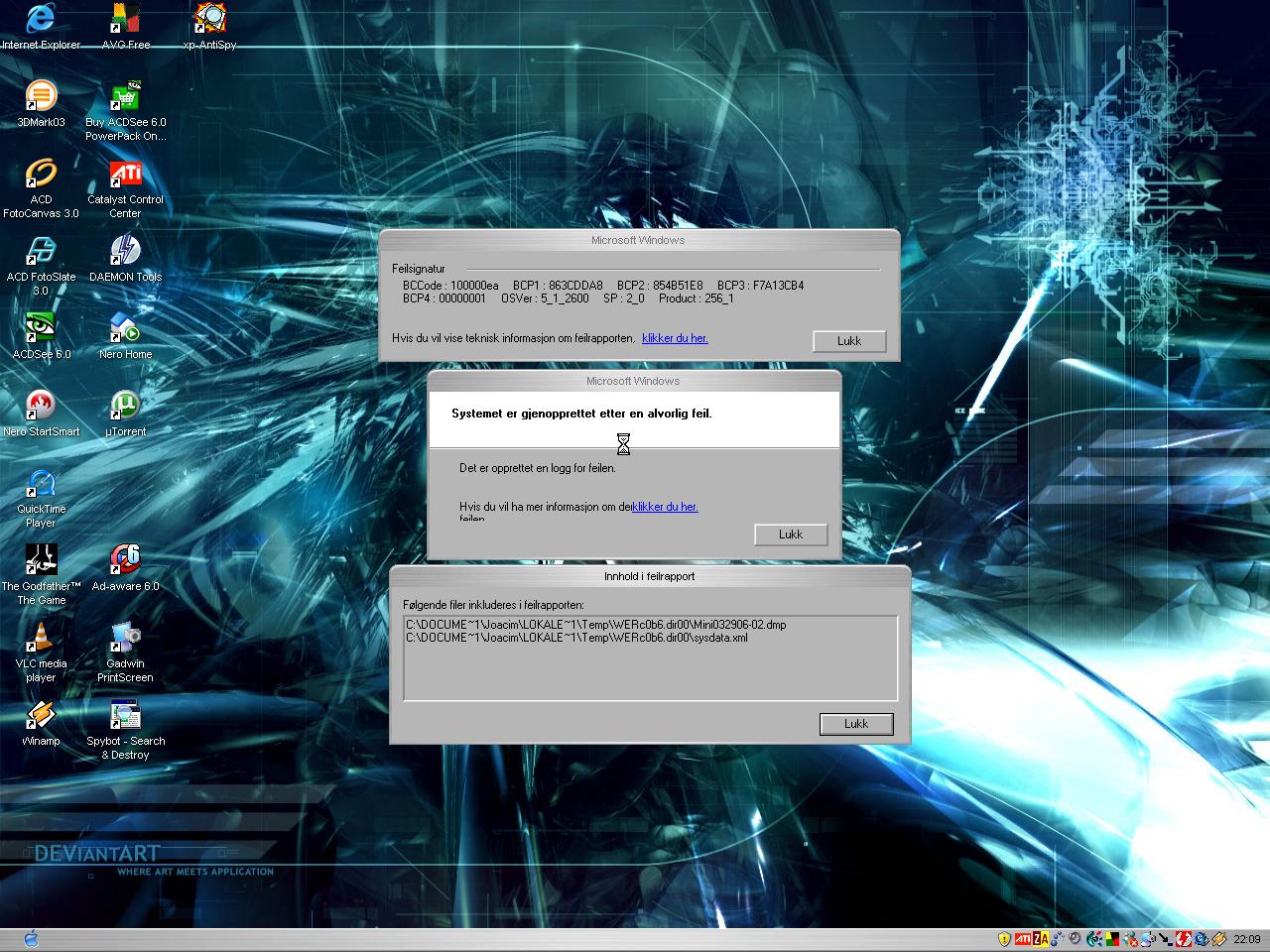Open Gadwin PrintScreen icon
Viewport: 1270px width, 952px height.
click(125, 652)
